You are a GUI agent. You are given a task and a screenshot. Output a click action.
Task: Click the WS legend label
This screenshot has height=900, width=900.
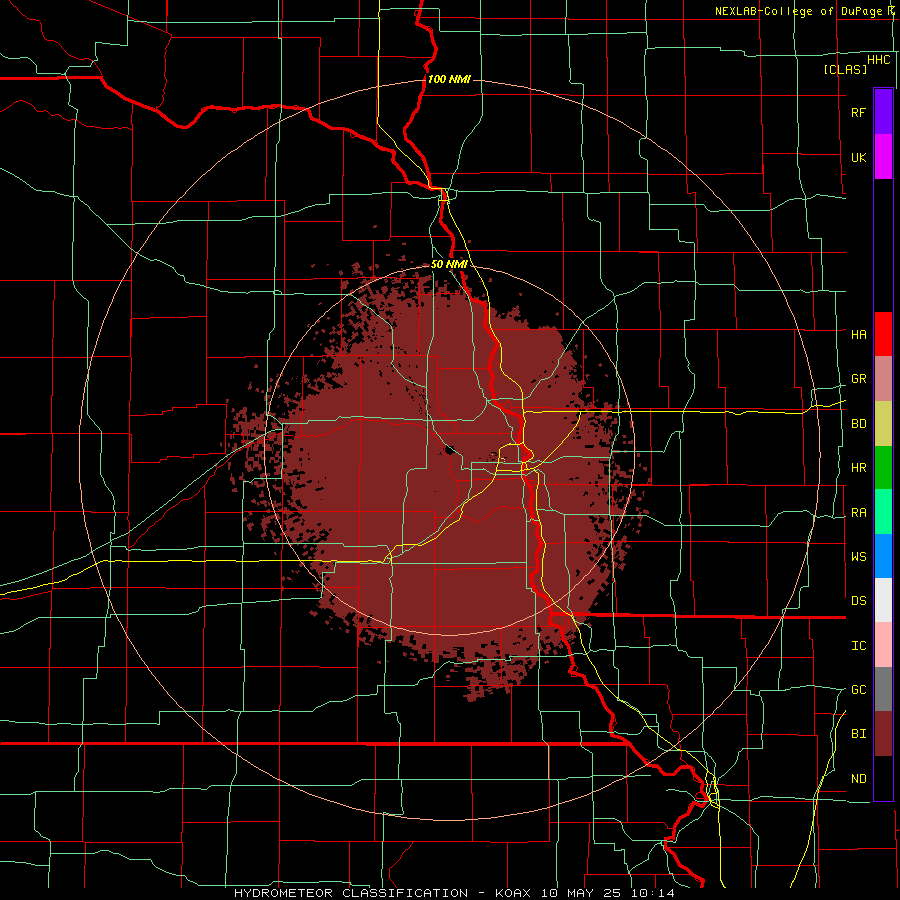tap(858, 557)
